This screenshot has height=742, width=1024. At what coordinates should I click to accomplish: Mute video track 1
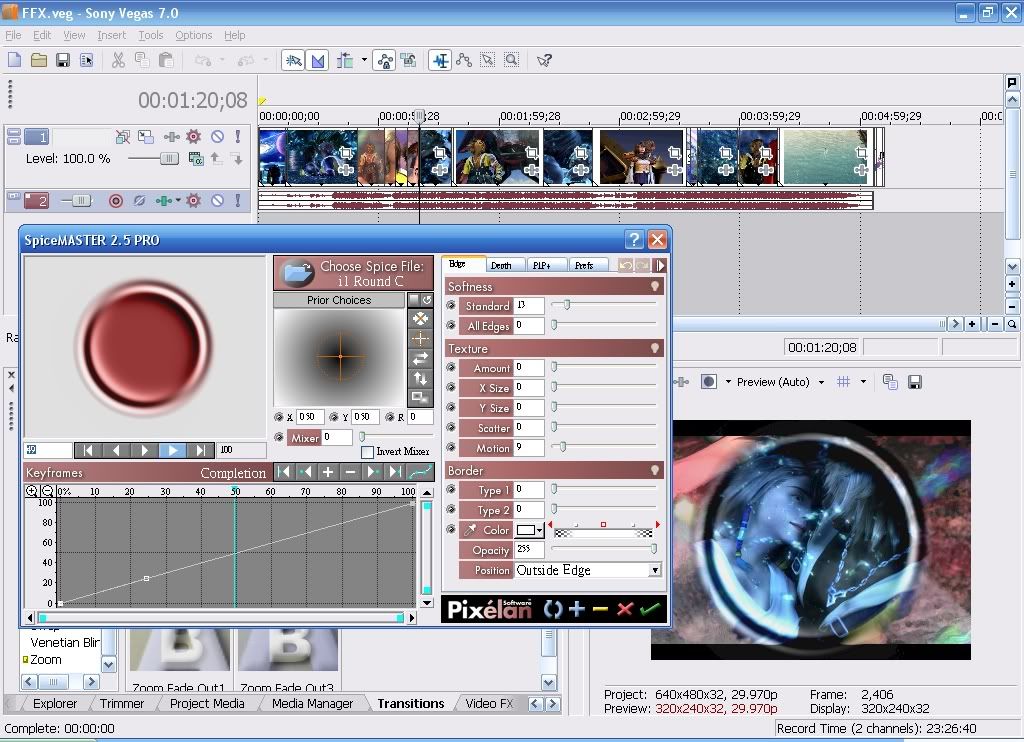point(217,136)
